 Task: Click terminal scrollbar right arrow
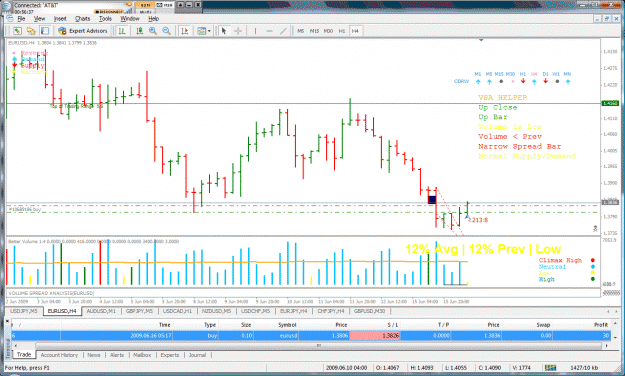click(606, 346)
